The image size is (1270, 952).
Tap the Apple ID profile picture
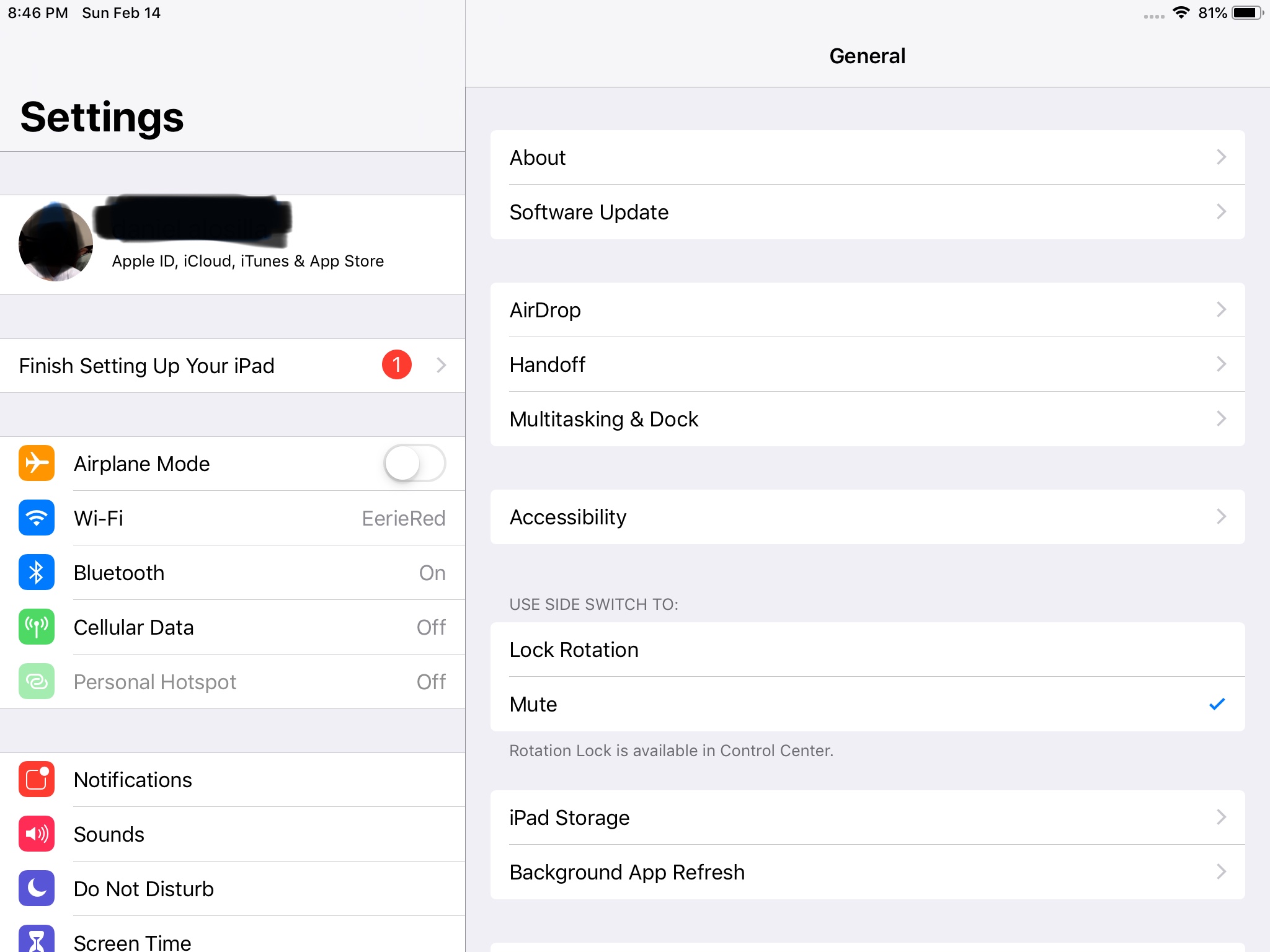56,244
